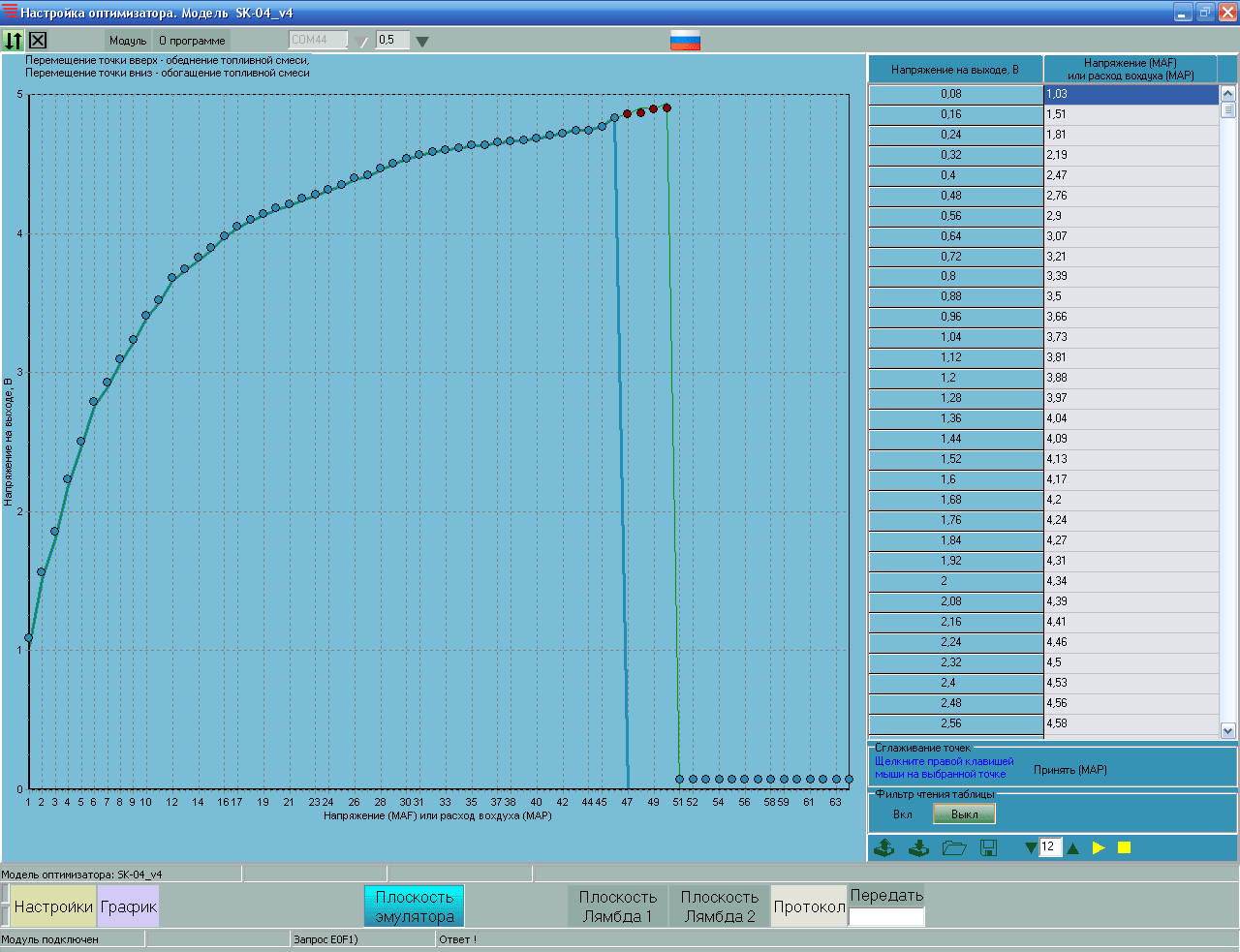This screenshot has width=1240, height=952.
Task: Click the grey arrow next to COM44
Action: 361,42
